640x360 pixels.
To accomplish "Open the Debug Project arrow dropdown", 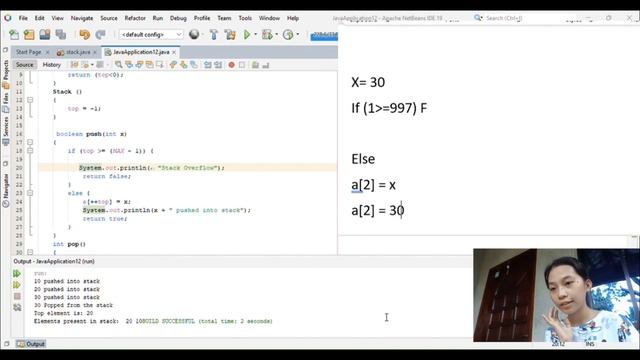I will (276, 35).
